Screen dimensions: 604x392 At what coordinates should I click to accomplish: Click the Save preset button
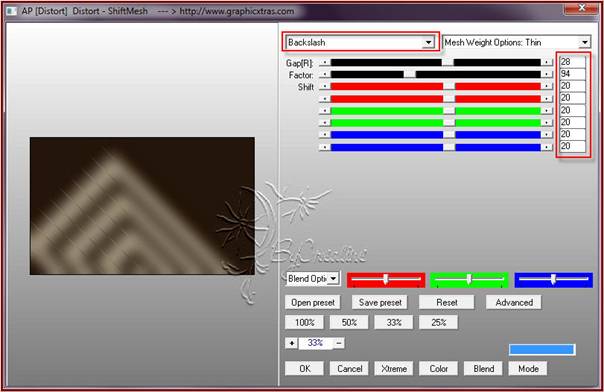click(380, 302)
